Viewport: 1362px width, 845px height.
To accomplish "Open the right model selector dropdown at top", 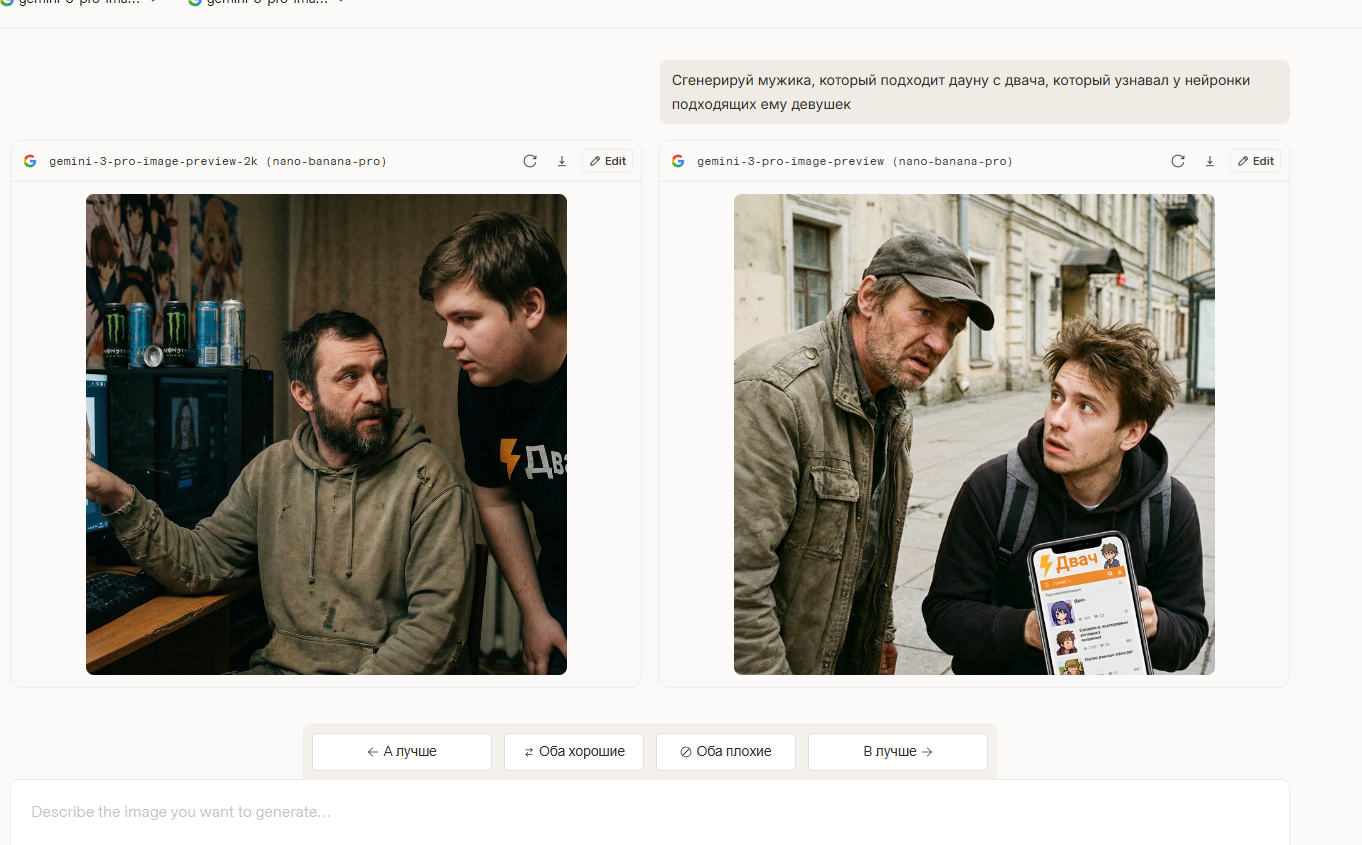I will (266, 3).
